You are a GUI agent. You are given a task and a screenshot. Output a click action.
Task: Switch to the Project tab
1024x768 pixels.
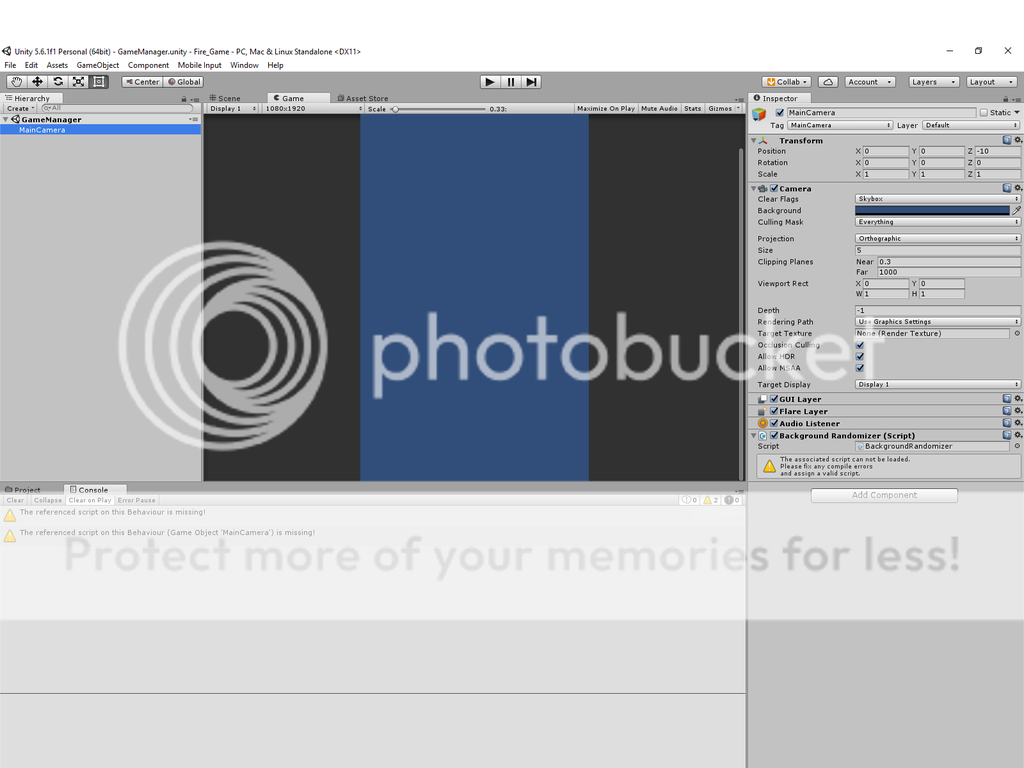tap(23, 489)
